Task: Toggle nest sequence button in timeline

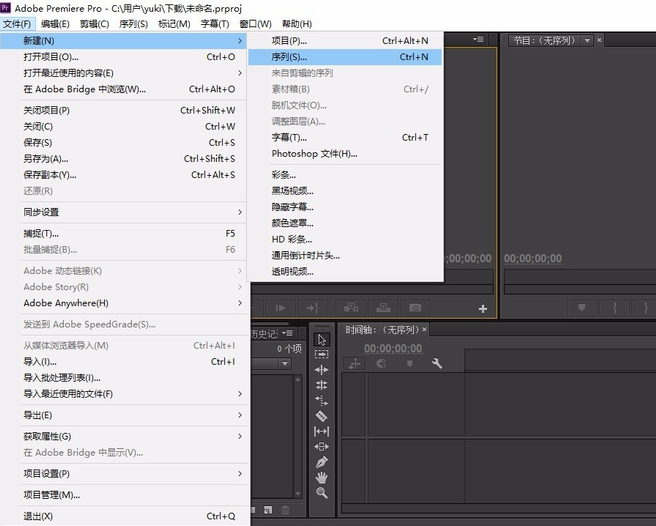Action: point(354,364)
